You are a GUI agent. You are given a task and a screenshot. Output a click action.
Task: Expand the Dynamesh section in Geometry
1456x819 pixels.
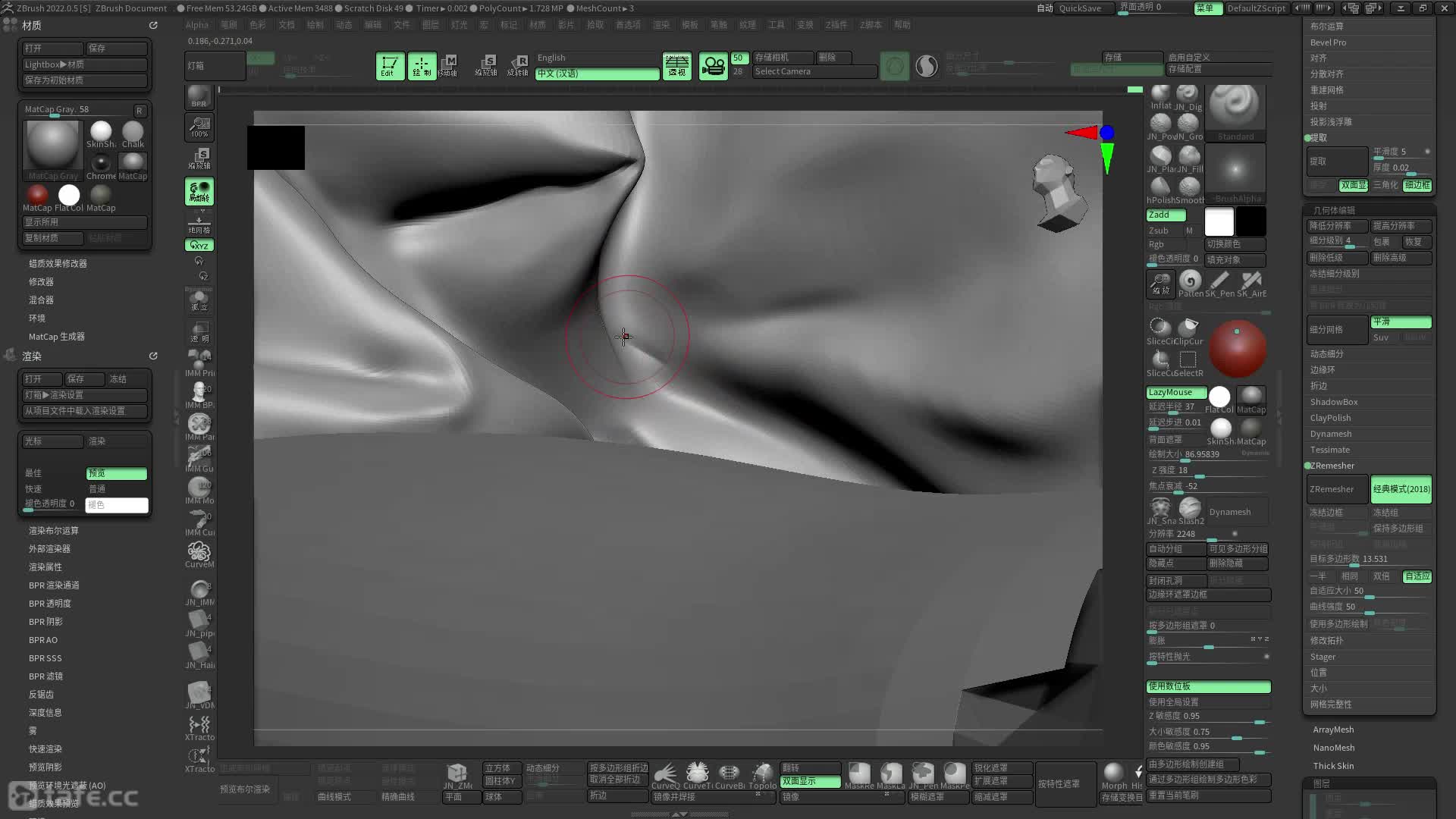pyautogui.click(x=1331, y=434)
